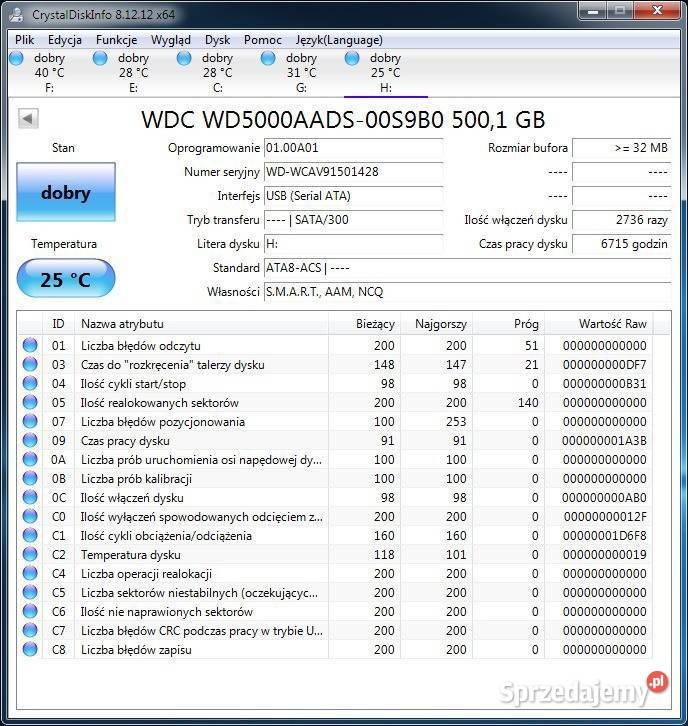Click status orb for attribute 05 reallocated sectors
The height and width of the screenshot is (726, 688).
[30, 403]
